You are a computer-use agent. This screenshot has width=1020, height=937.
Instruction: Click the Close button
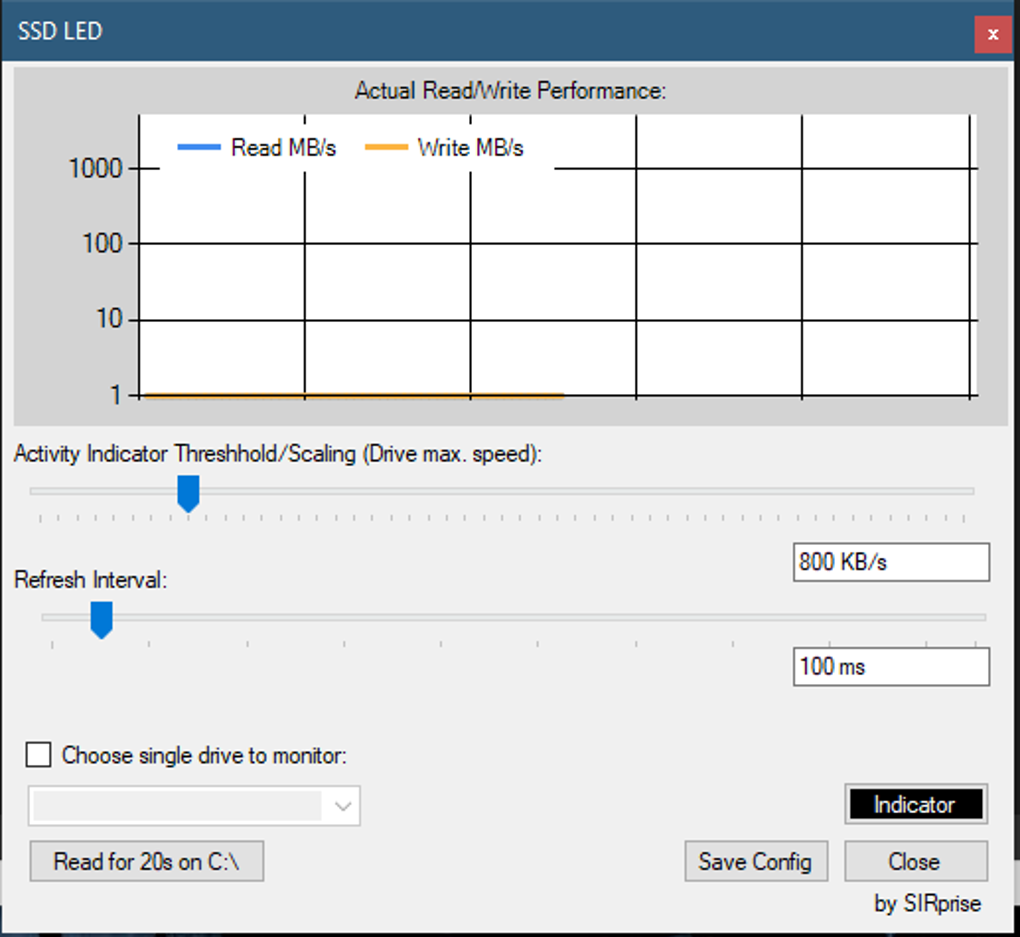[x=916, y=861]
